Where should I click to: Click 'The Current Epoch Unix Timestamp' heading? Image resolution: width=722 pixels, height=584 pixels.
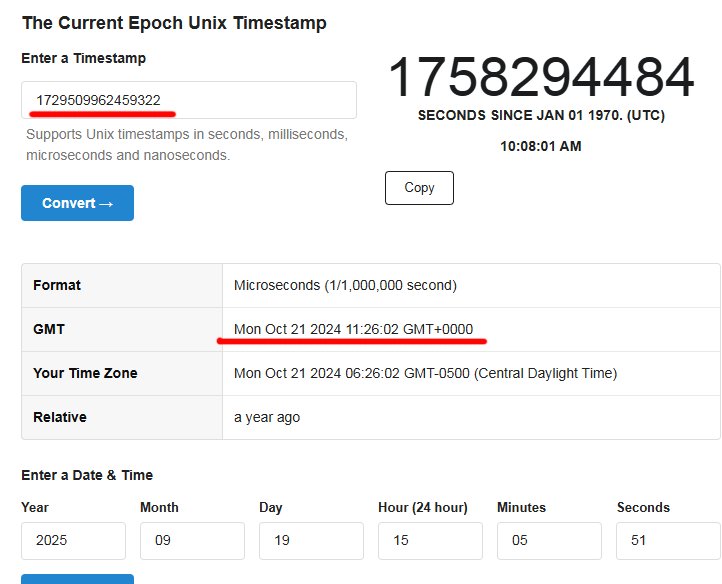pos(174,23)
